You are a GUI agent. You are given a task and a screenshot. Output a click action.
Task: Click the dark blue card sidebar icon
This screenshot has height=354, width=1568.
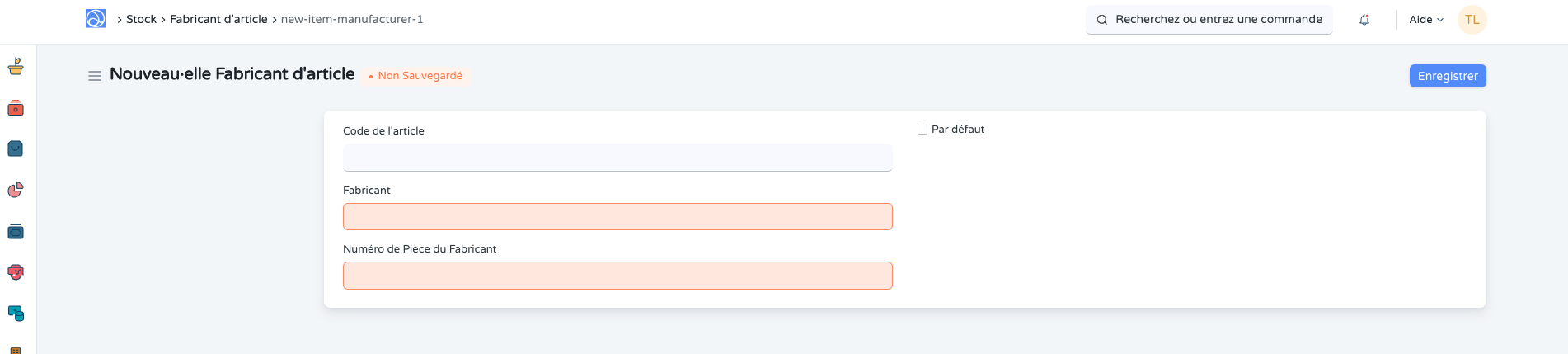pyautogui.click(x=16, y=232)
